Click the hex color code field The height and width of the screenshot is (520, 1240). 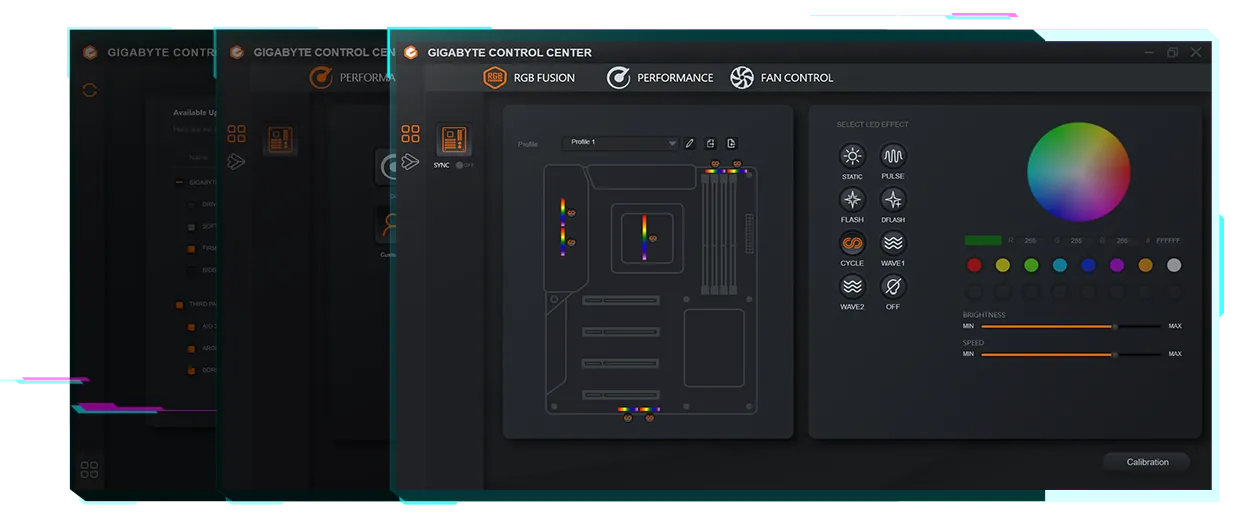pos(1167,241)
